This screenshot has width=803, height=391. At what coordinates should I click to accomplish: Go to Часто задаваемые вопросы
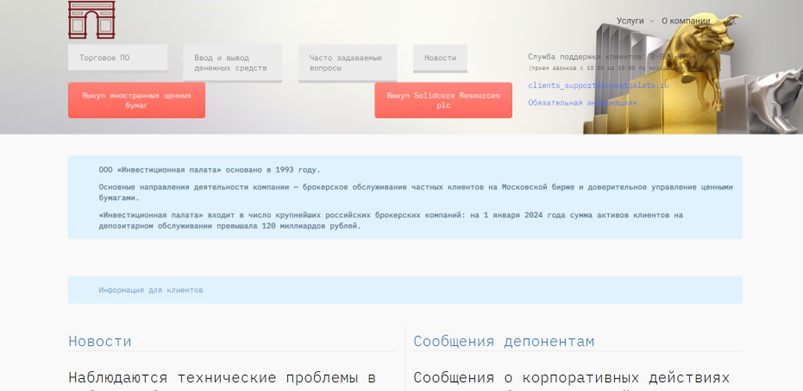coord(348,63)
